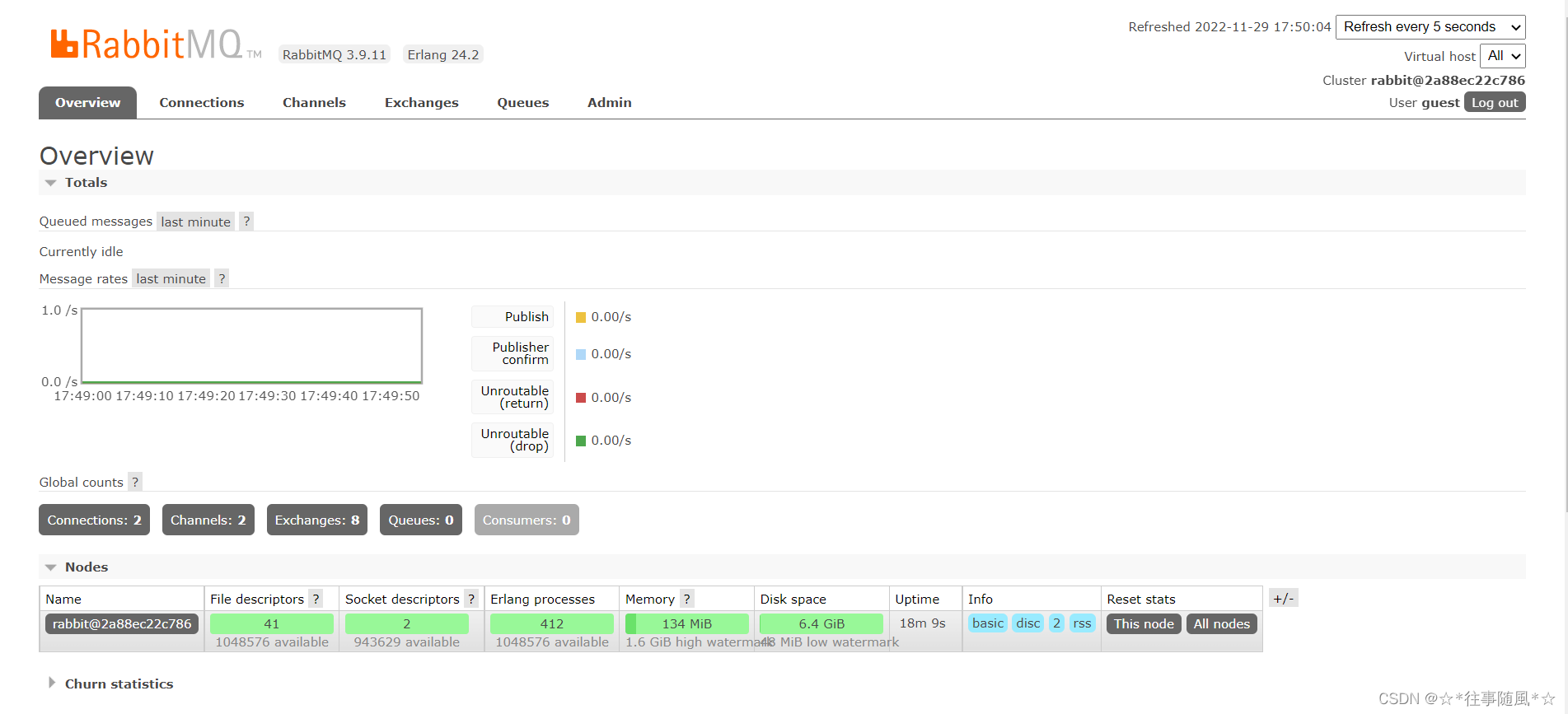This screenshot has height=714, width=1568.
Task: Click the Uptime value 18m 9s
Action: click(923, 623)
